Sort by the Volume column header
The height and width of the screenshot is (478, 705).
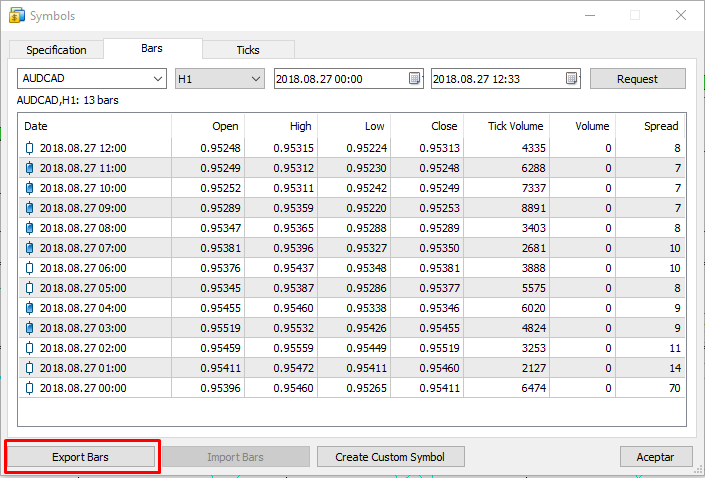click(x=583, y=126)
